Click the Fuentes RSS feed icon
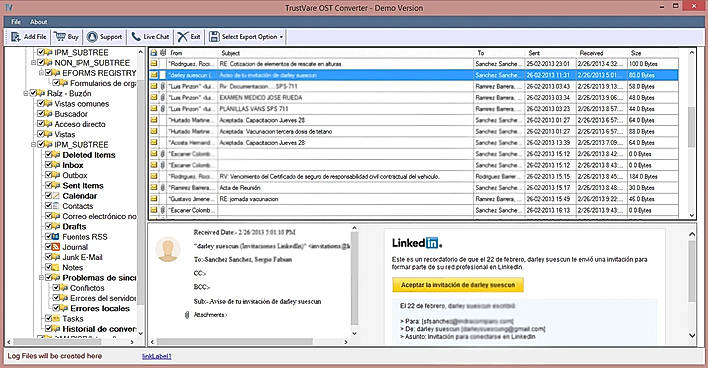708x368 pixels. (x=56, y=237)
